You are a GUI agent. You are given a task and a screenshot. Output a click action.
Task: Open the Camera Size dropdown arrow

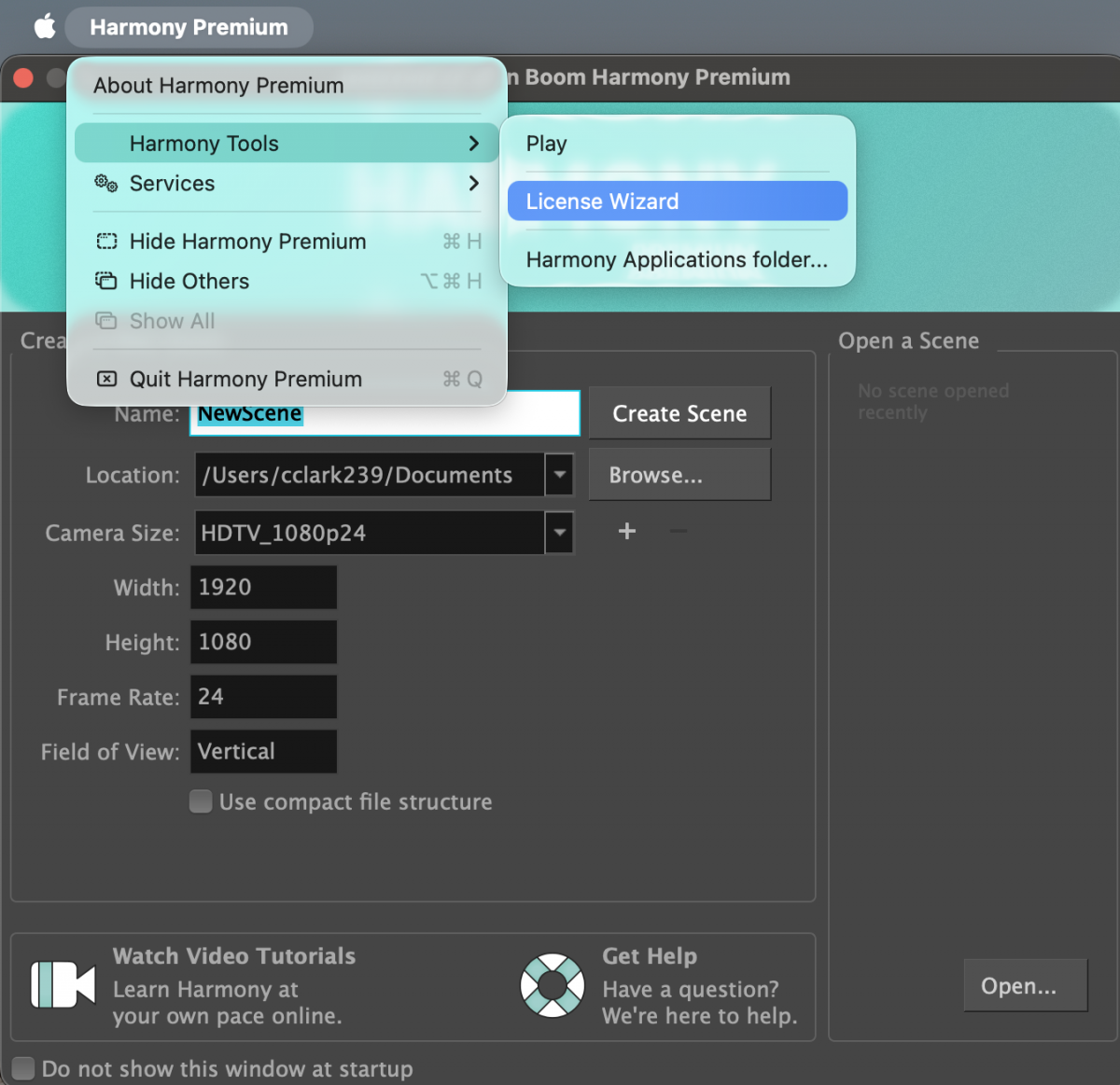[559, 533]
